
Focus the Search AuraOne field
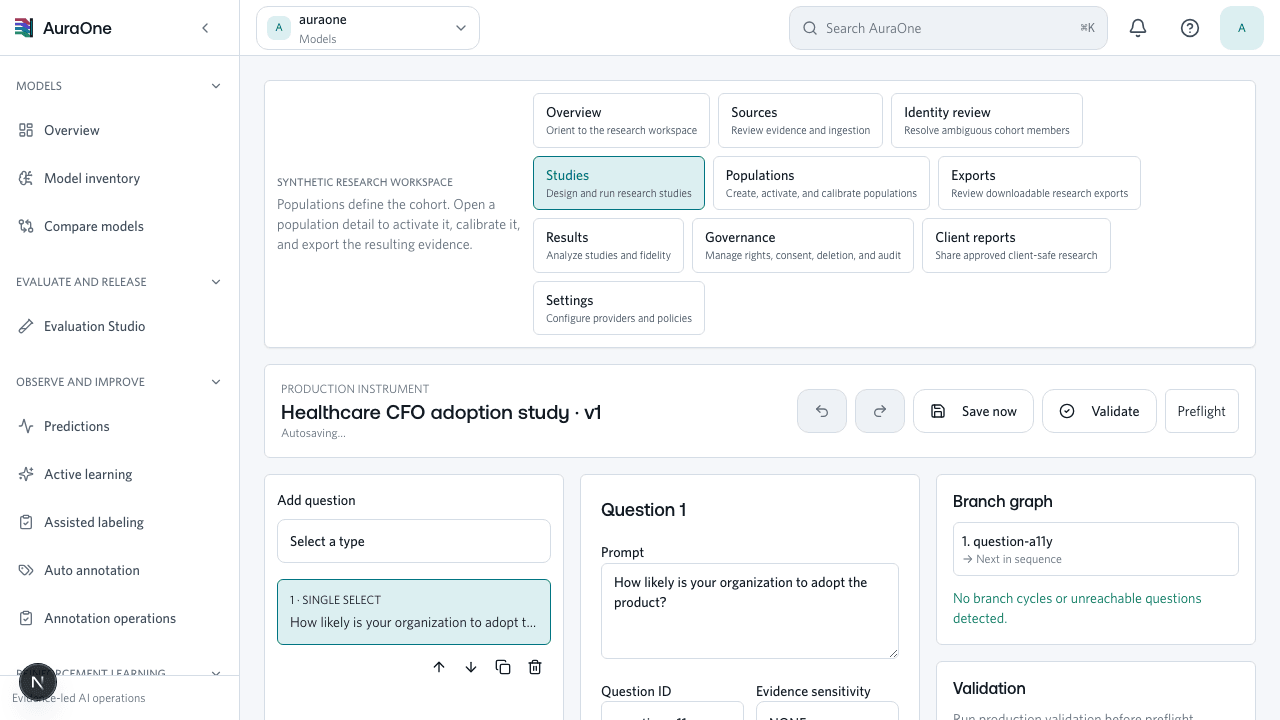948,28
